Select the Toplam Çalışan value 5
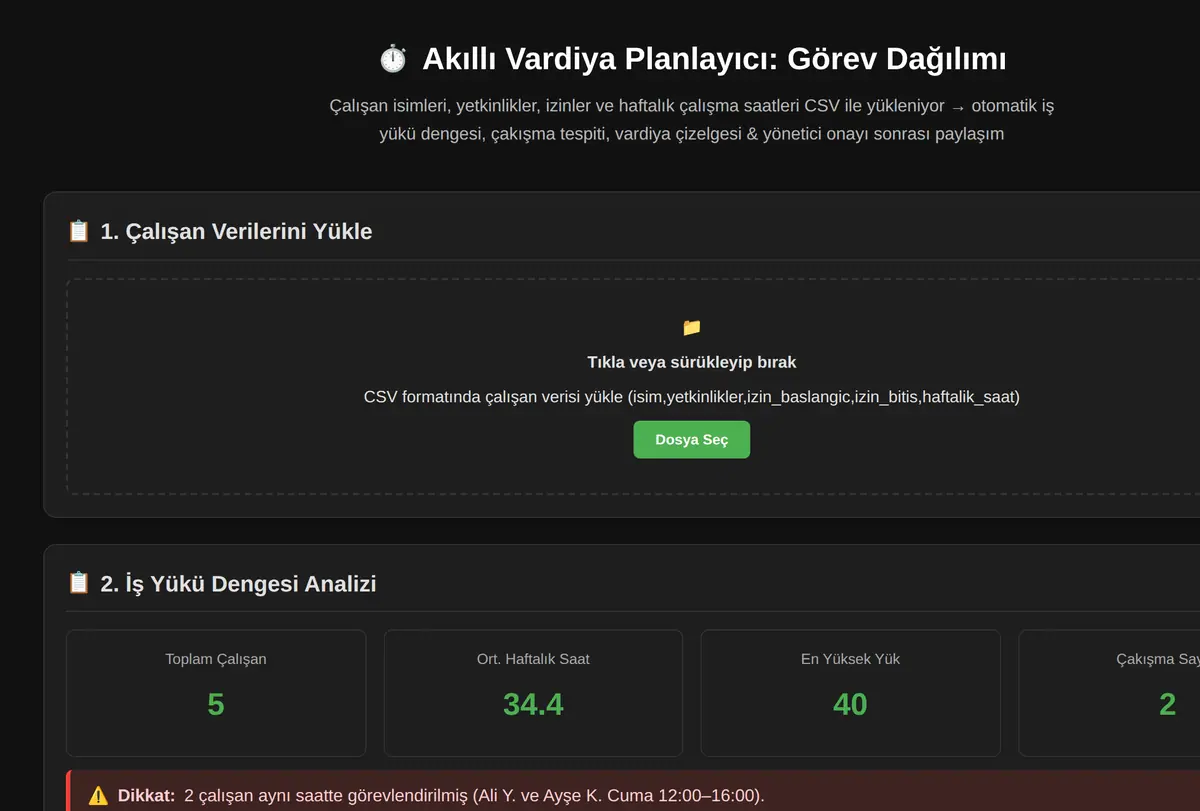 [x=216, y=704]
